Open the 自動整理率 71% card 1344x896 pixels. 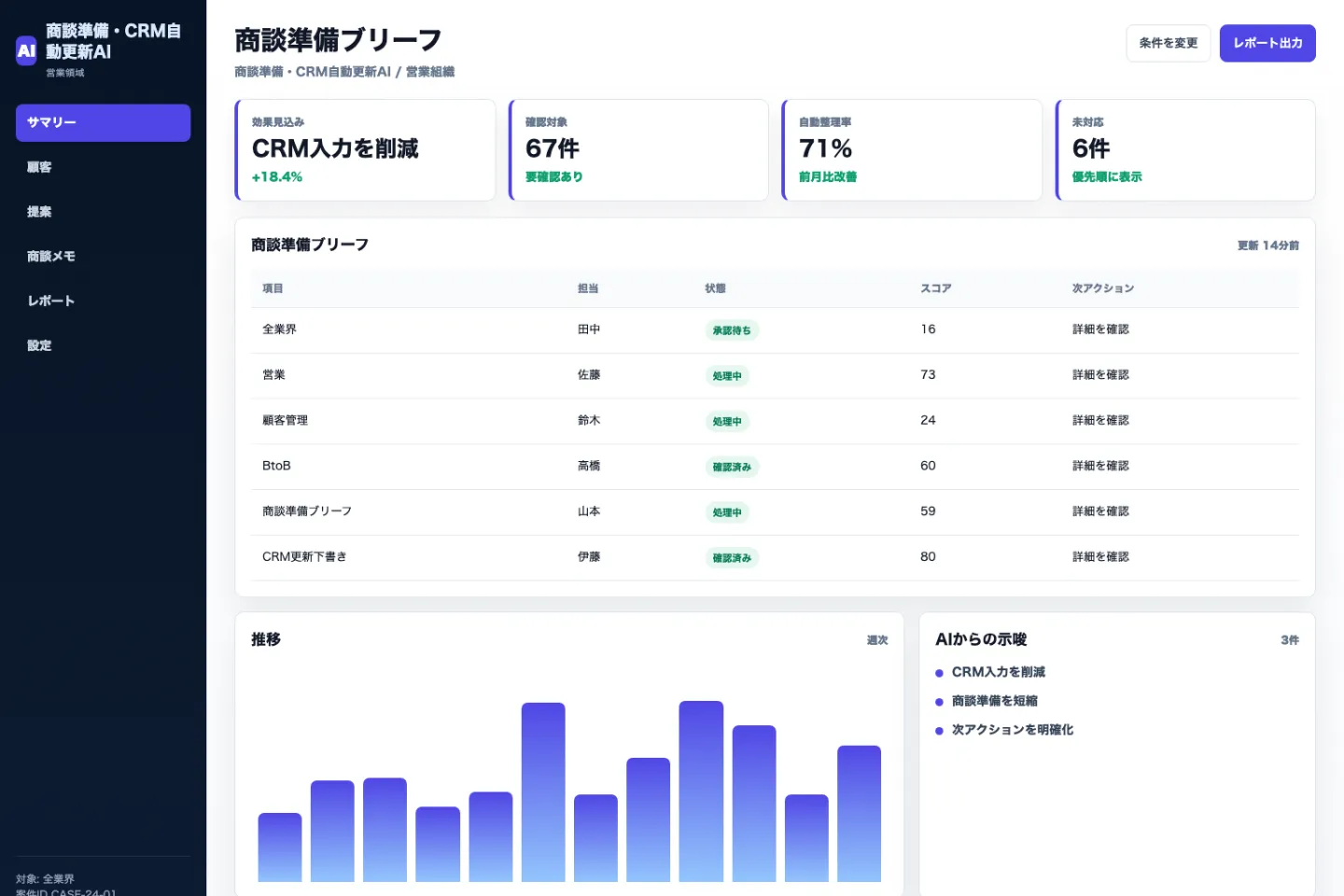(912, 149)
